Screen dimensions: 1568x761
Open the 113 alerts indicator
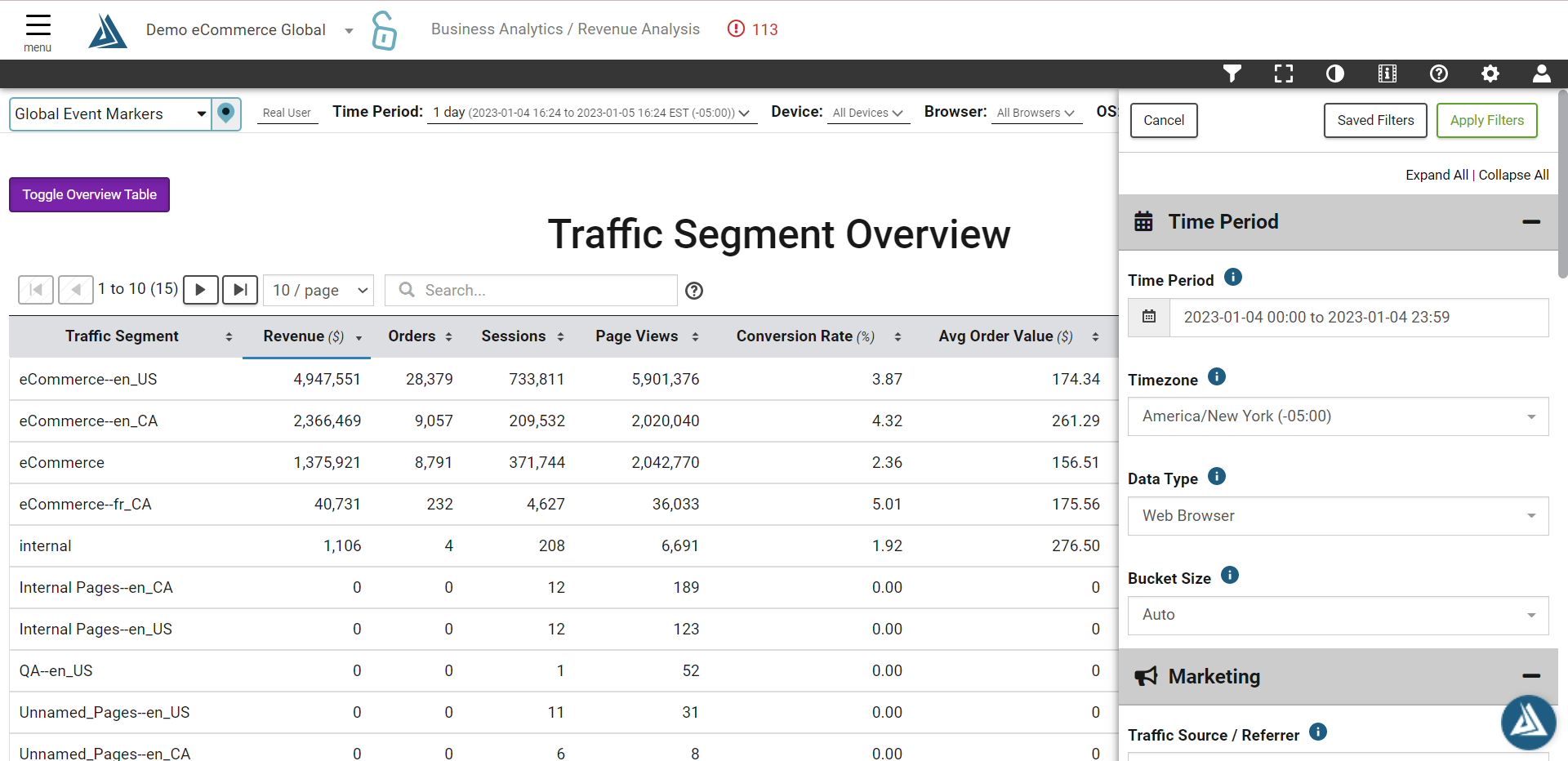752,29
